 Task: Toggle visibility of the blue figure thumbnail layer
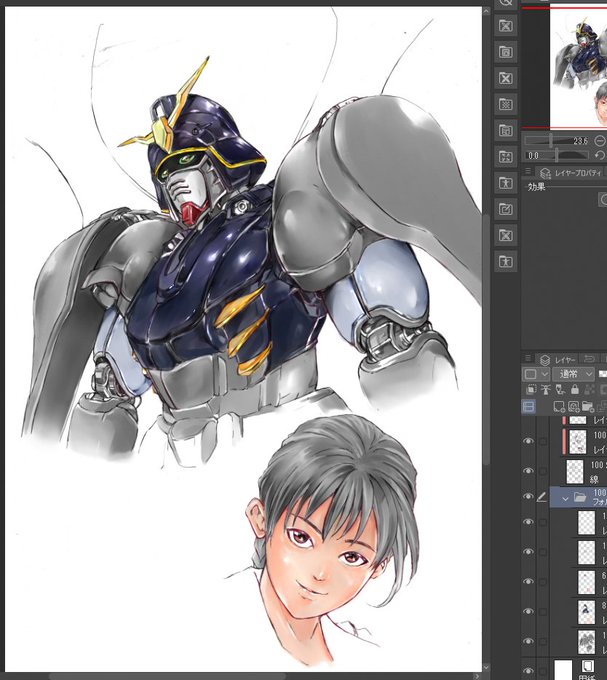tap(528, 611)
